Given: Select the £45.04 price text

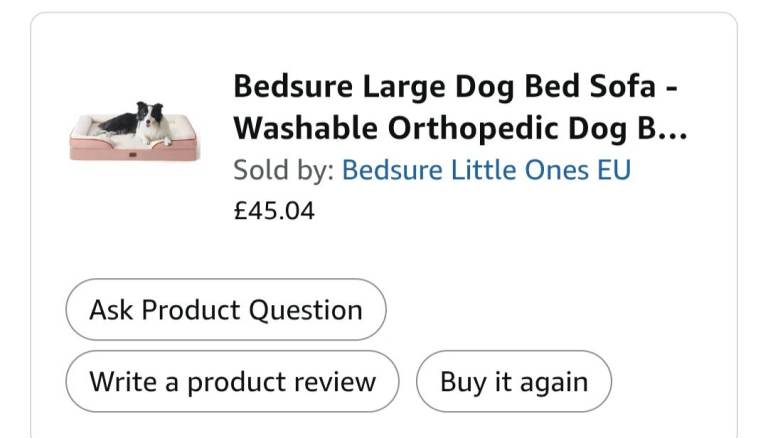Looking at the screenshot, I should (273, 211).
